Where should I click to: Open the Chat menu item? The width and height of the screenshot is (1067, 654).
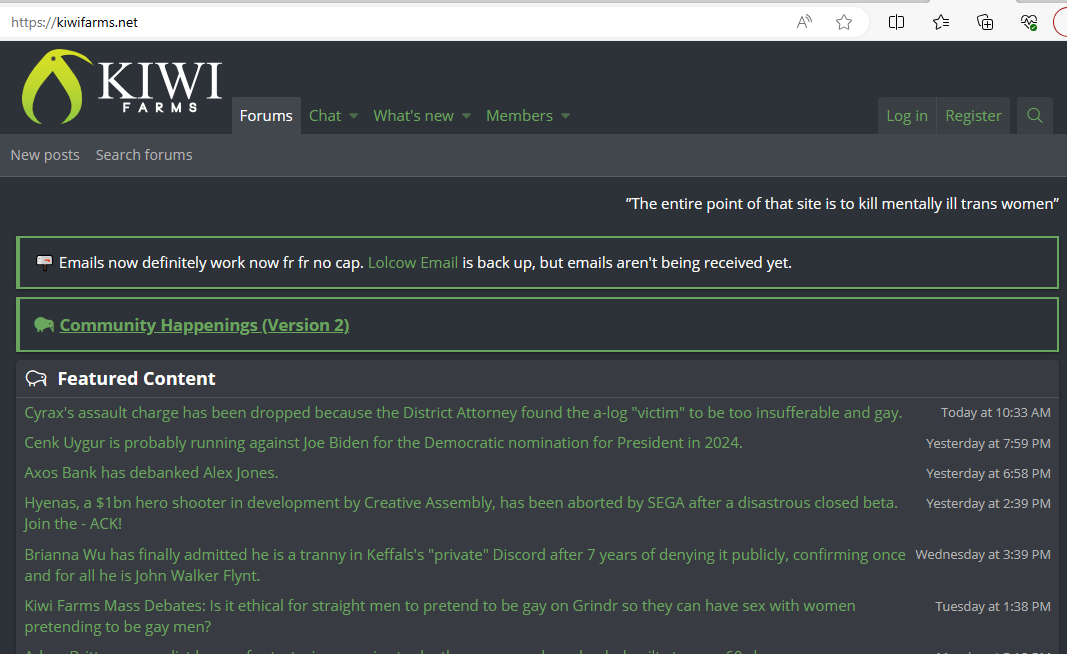325,116
